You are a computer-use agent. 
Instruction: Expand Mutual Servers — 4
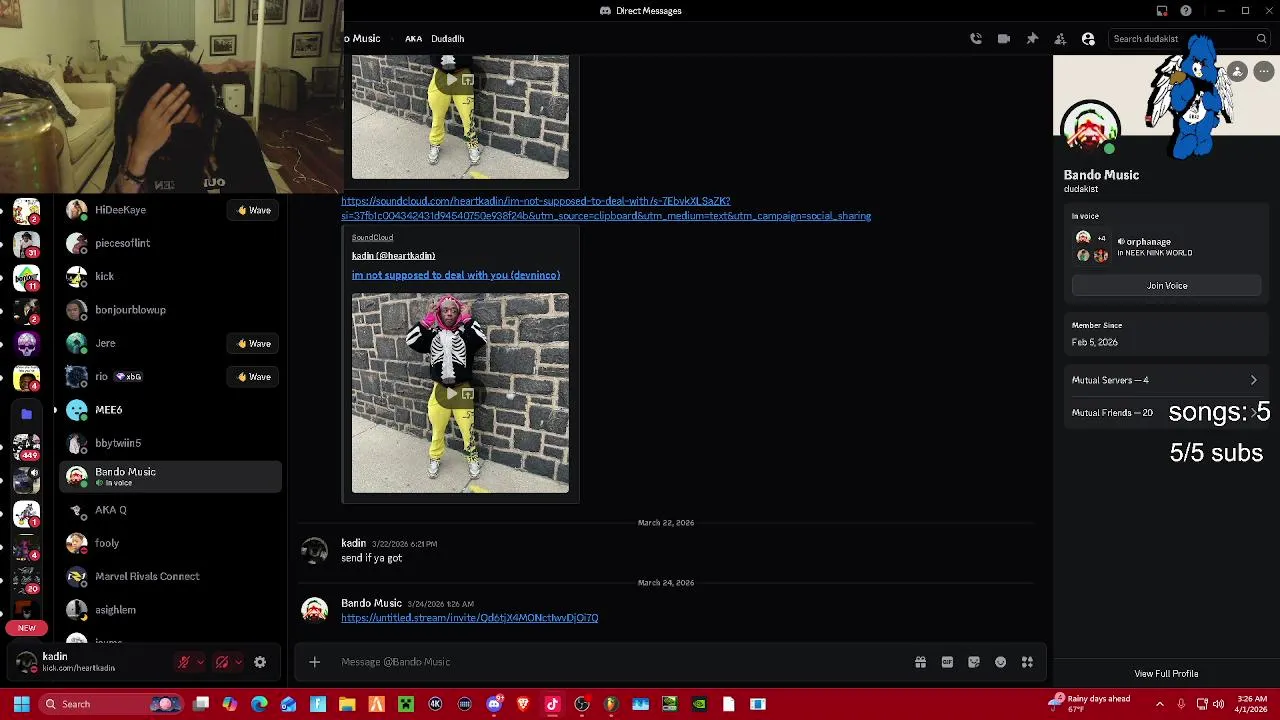(1165, 380)
